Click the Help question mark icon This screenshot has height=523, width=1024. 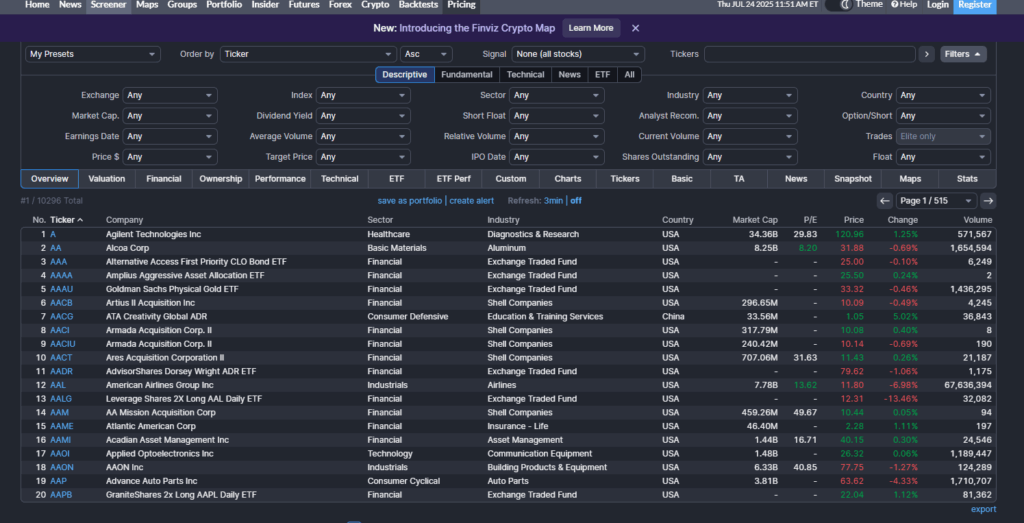tap(895, 5)
